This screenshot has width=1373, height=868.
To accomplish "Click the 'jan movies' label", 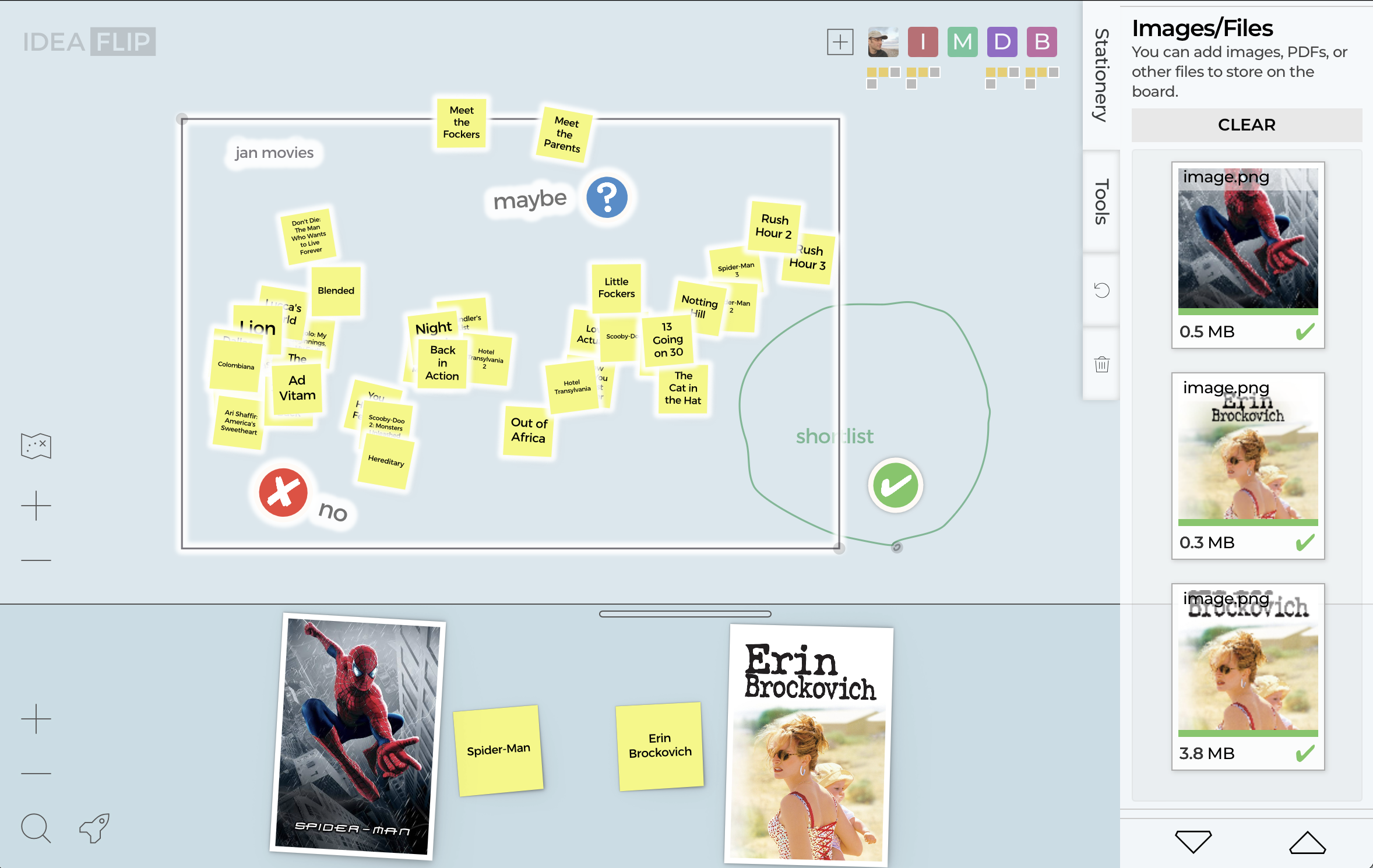I will coord(274,153).
